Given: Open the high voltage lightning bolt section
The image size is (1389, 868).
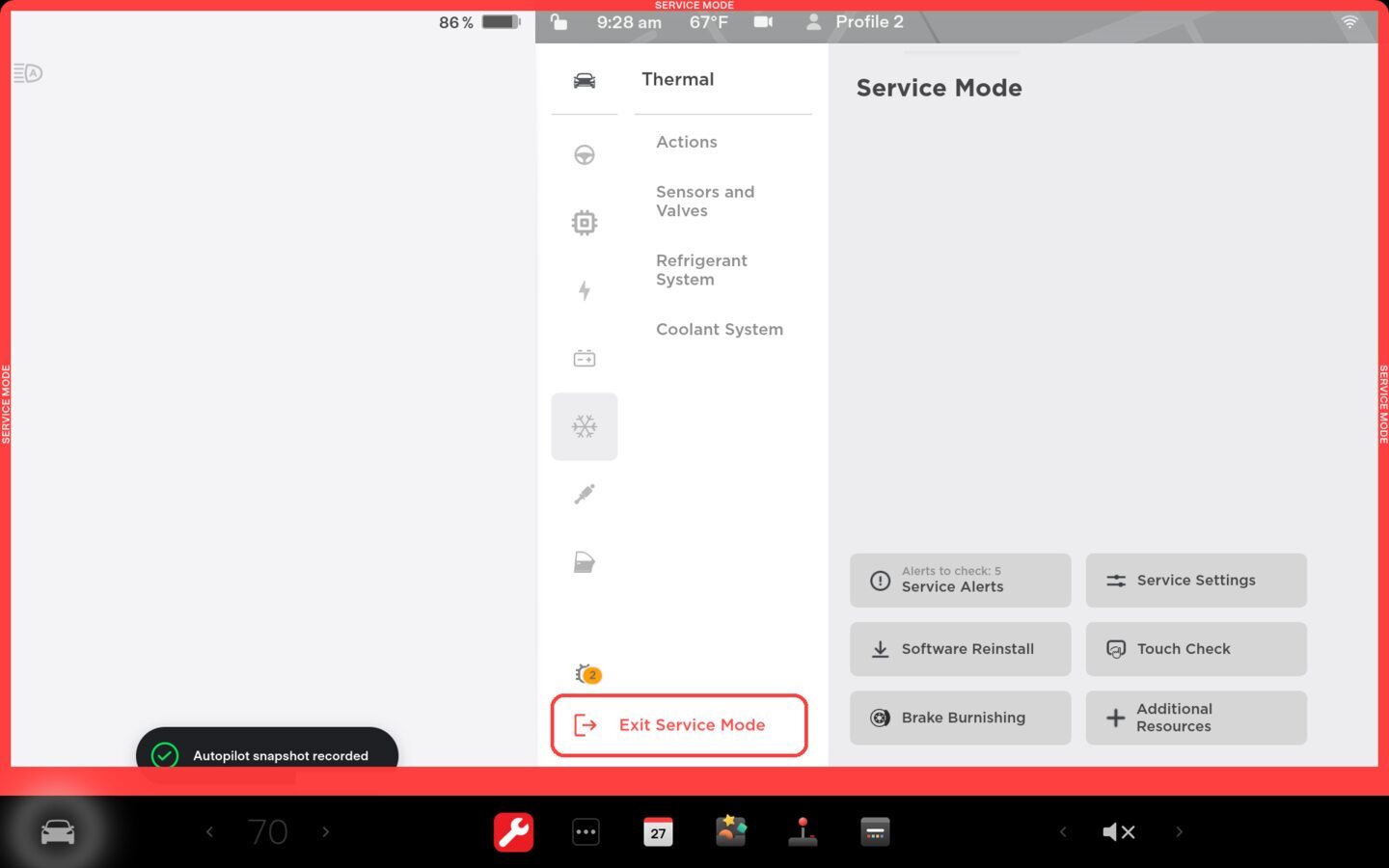Looking at the screenshot, I should pos(584,290).
